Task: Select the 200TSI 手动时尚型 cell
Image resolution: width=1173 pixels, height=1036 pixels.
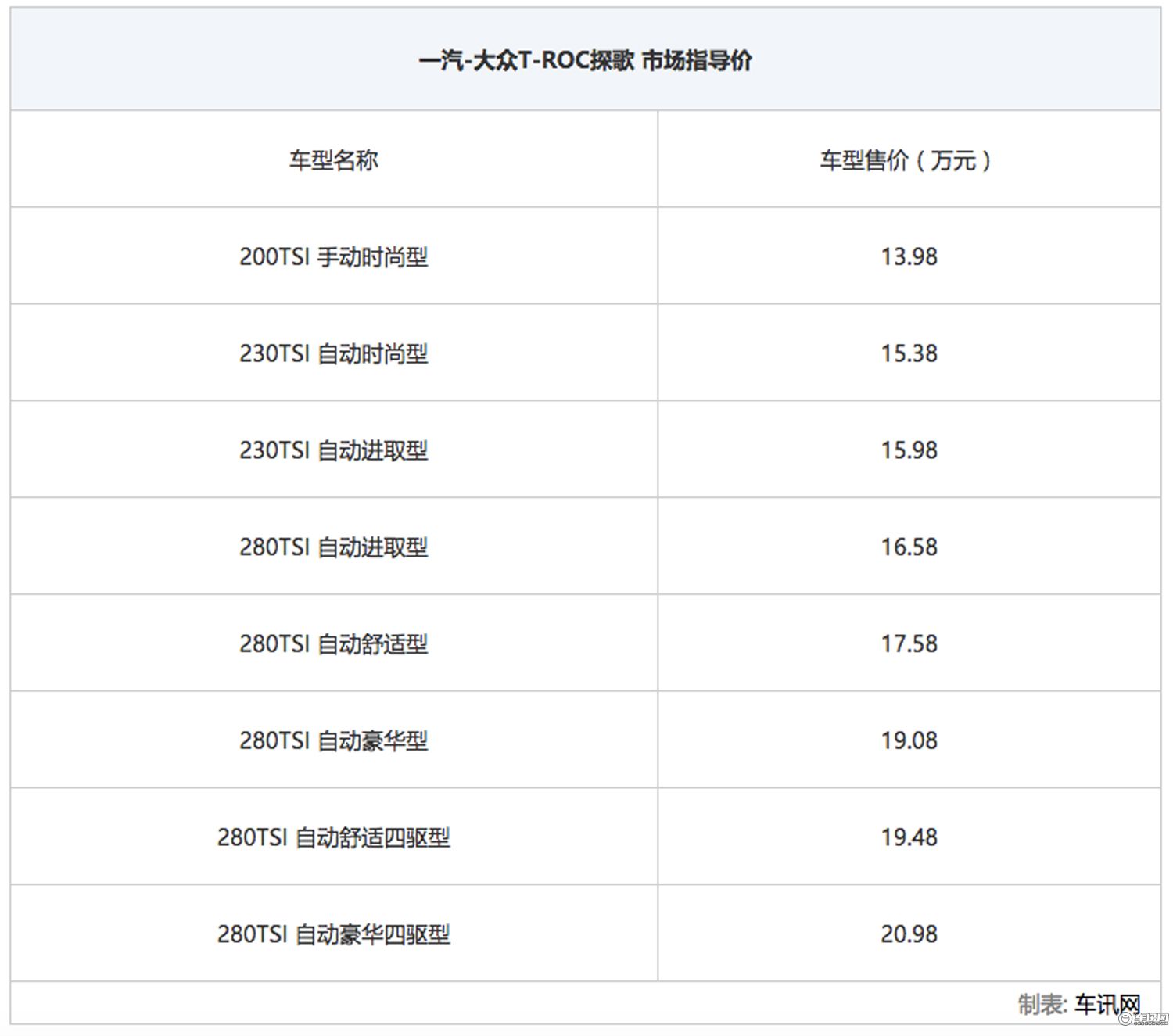Action: [334, 256]
